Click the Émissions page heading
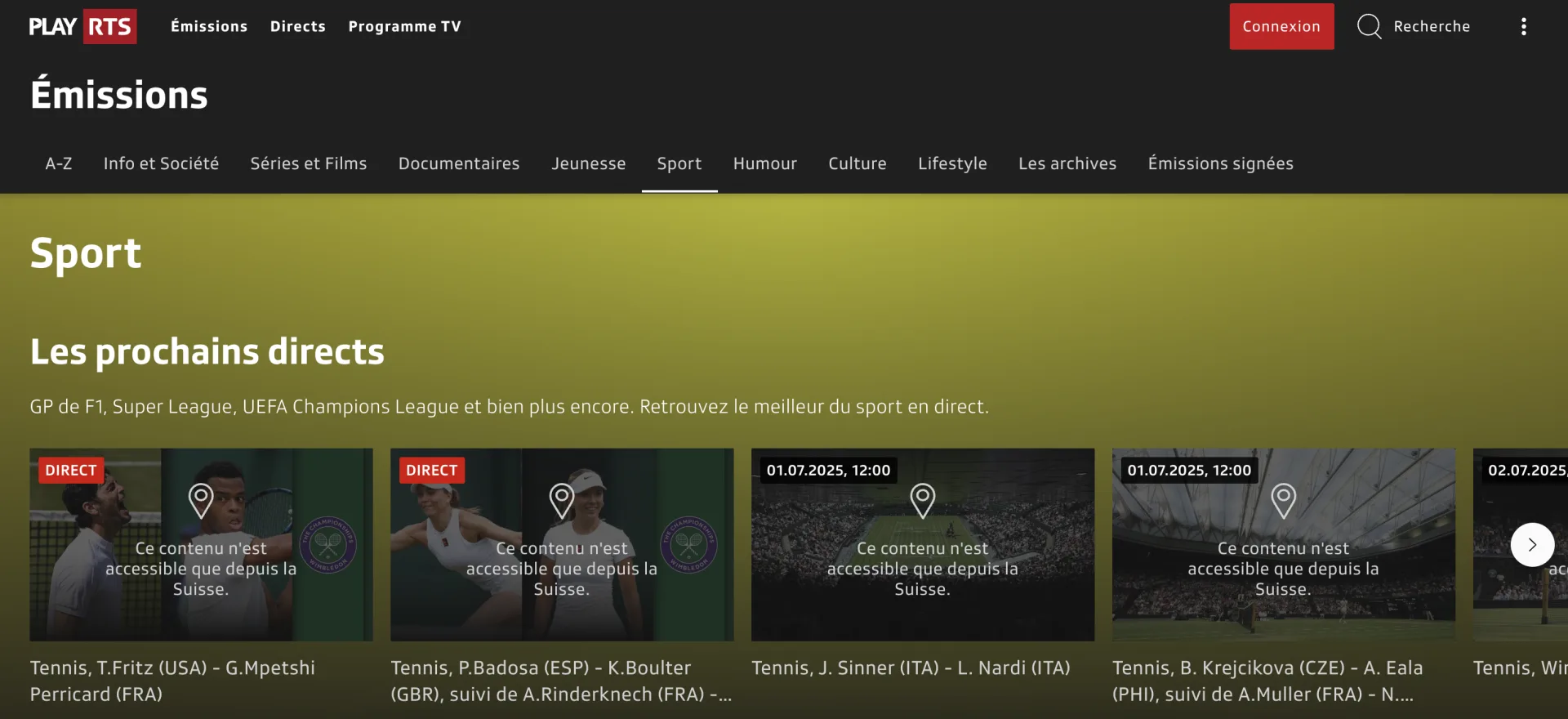The width and height of the screenshot is (1568, 719). [119, 94]
